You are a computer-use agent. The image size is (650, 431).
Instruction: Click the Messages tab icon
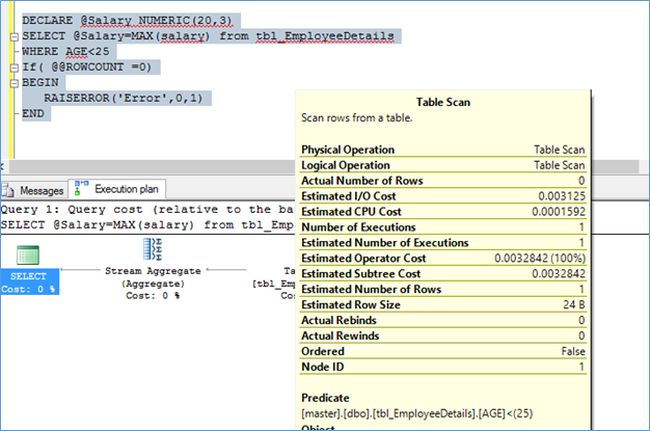[x=10, y=189]
